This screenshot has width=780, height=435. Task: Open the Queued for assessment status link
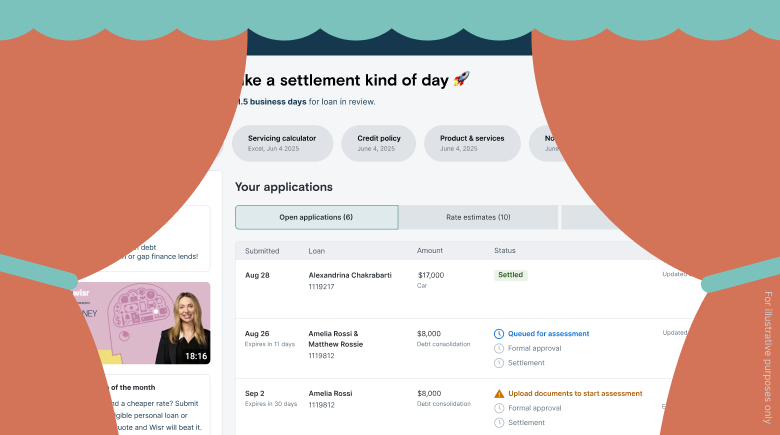pos(548,334)
